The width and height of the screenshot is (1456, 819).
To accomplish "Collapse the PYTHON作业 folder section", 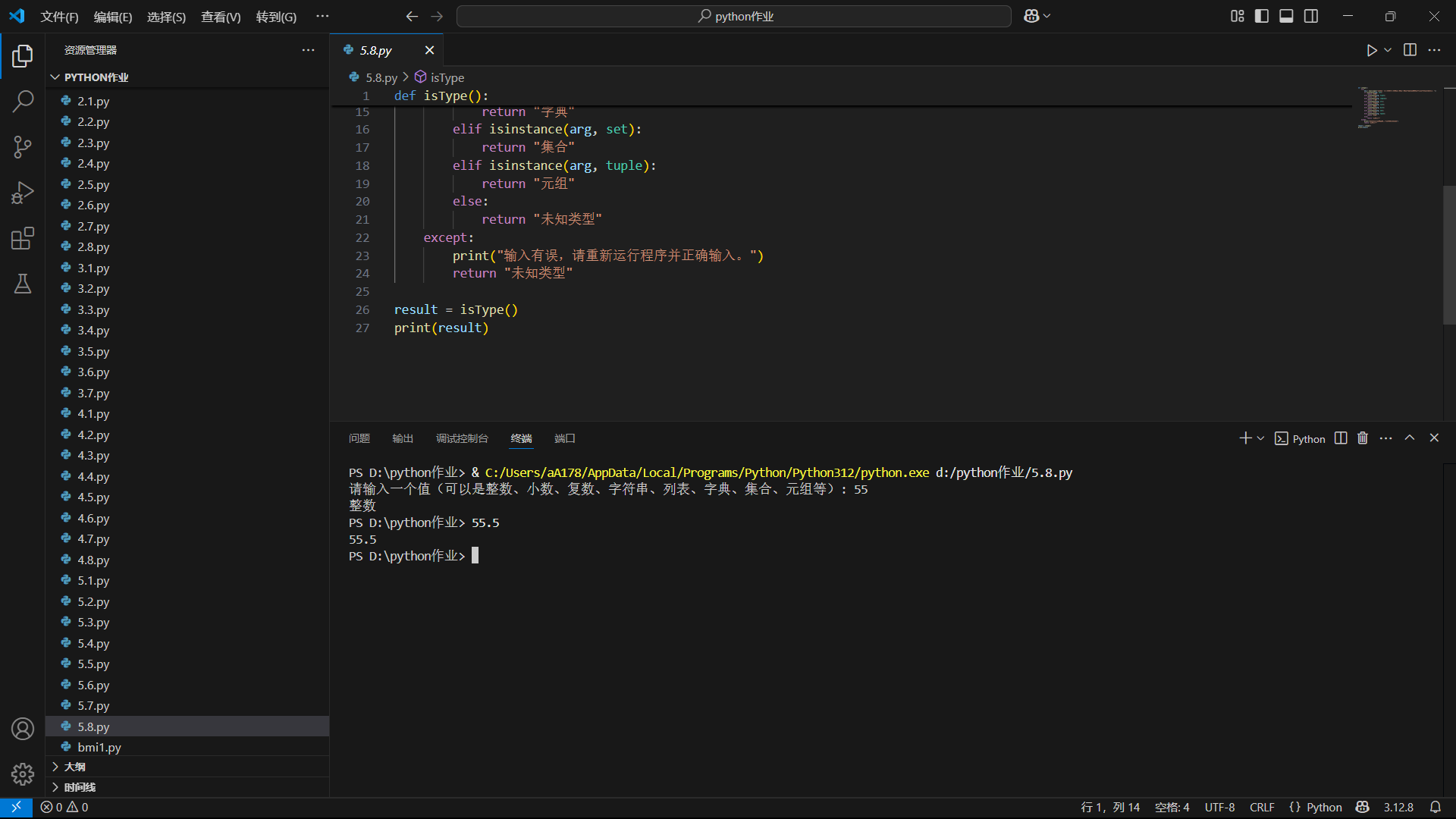I will [96, 77].
